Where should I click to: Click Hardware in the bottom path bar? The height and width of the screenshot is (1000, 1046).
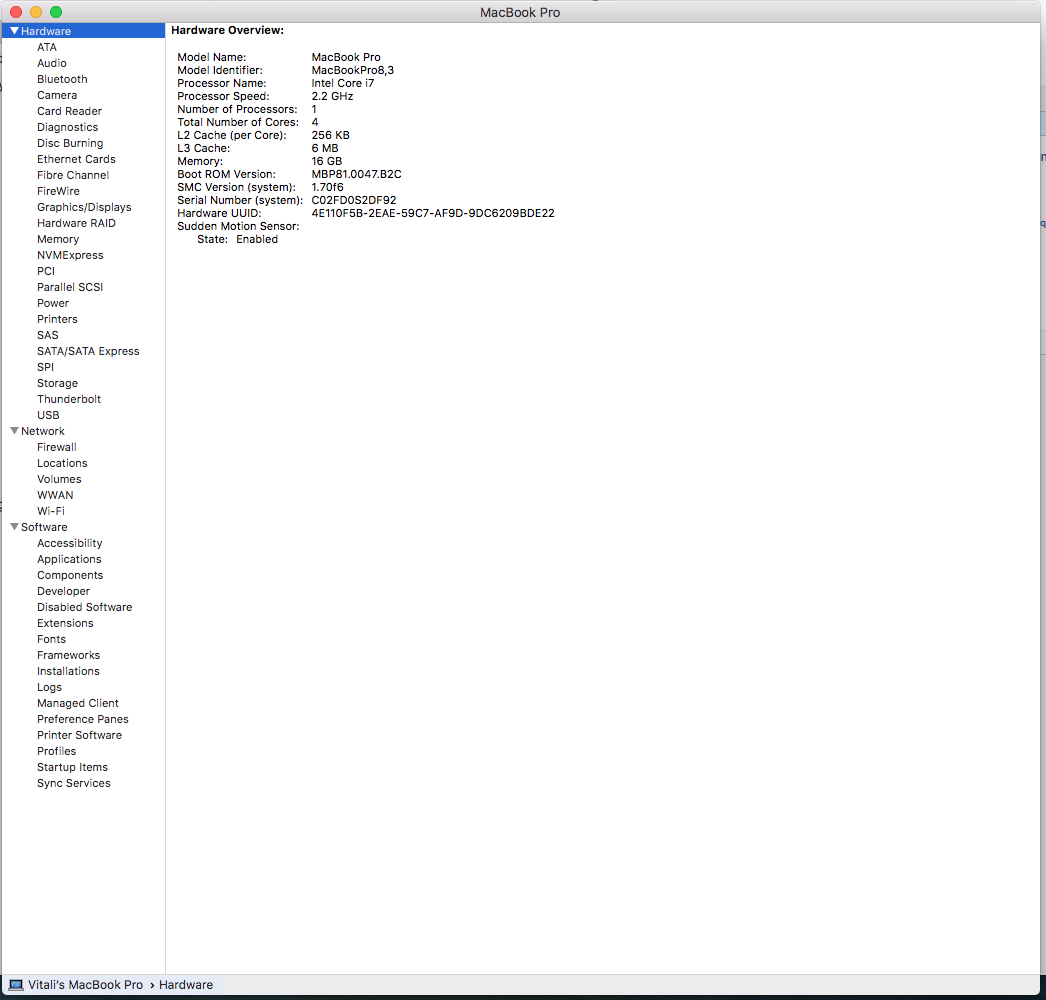coord(186,985)
